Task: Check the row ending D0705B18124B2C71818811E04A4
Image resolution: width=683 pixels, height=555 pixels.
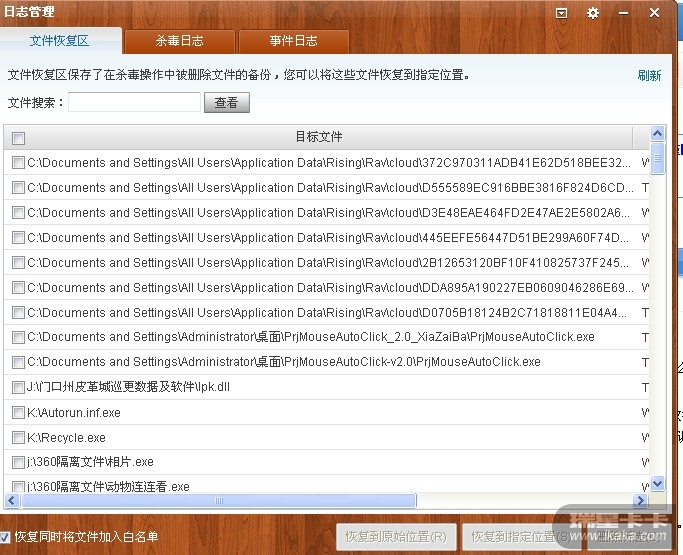Action: [x=18, y=312]
